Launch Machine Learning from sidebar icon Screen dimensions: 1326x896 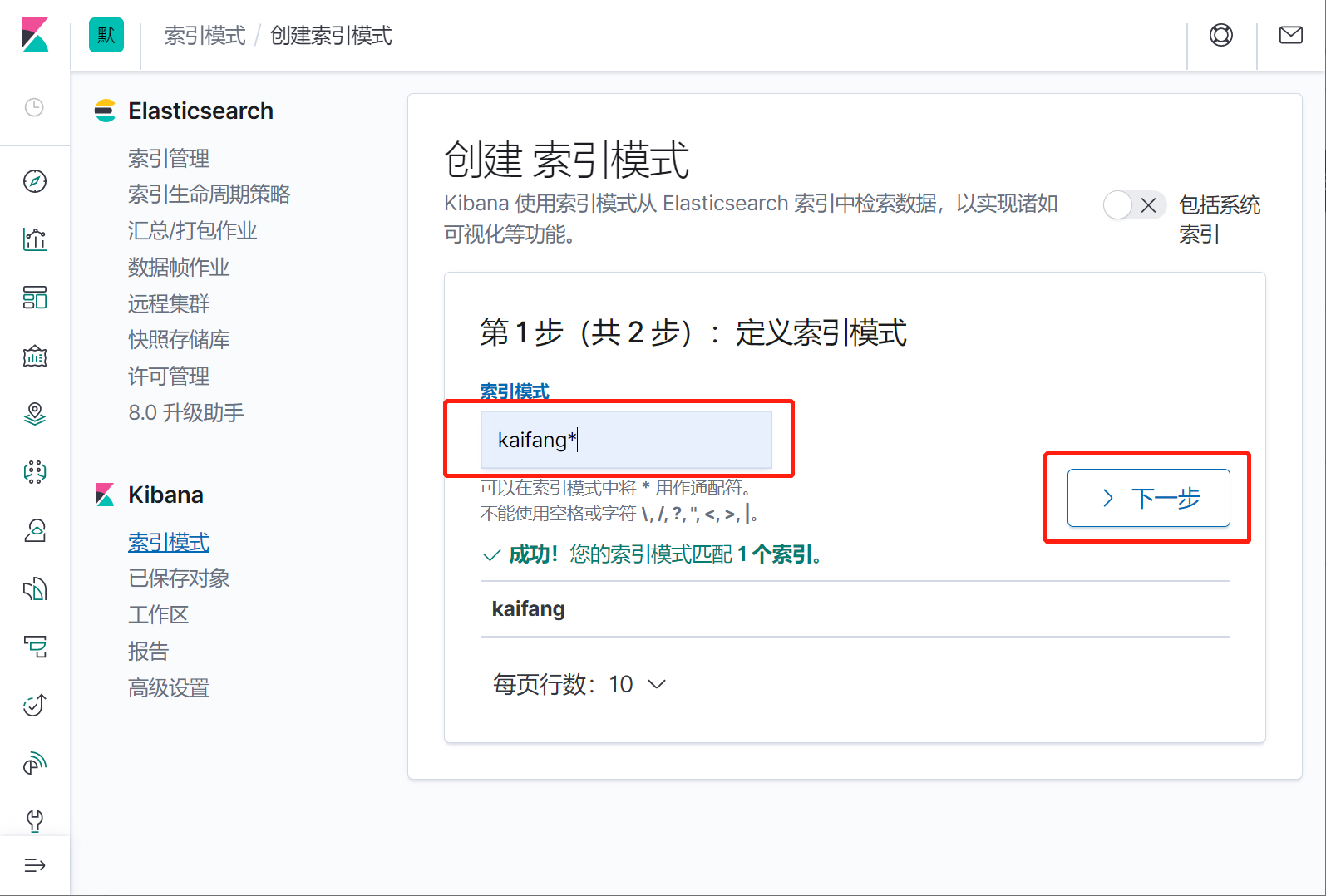35,472
